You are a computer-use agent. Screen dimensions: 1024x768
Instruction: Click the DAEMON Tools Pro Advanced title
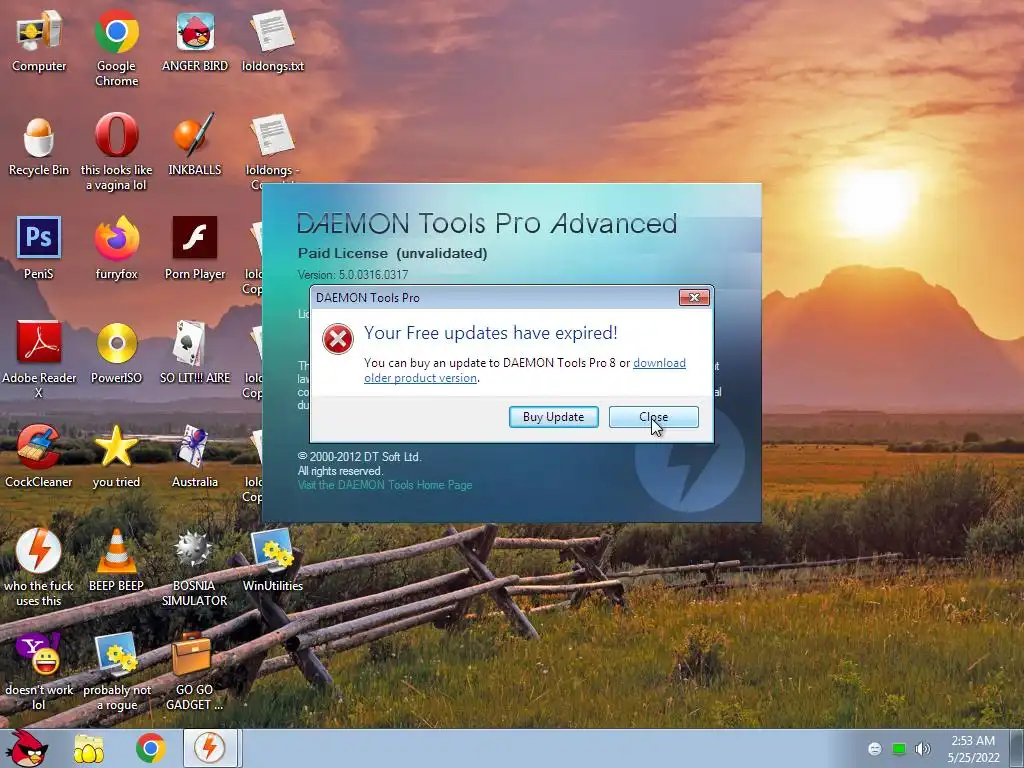487,223
